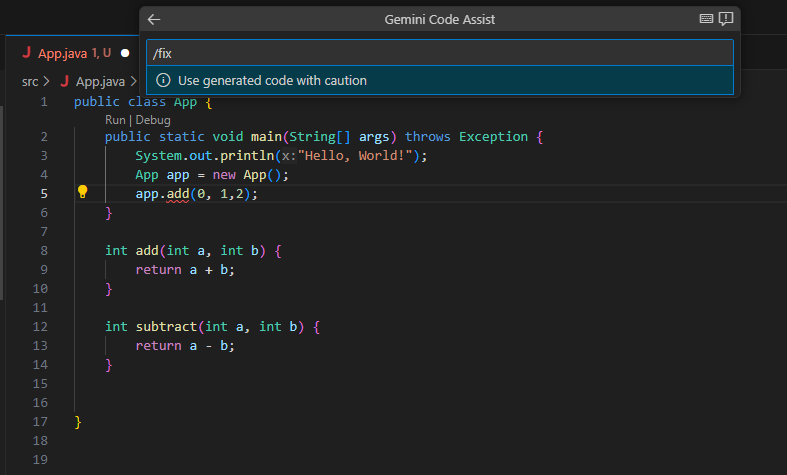
Task: Click line number 12 in the gutter
Action: (x=40, y=327)
